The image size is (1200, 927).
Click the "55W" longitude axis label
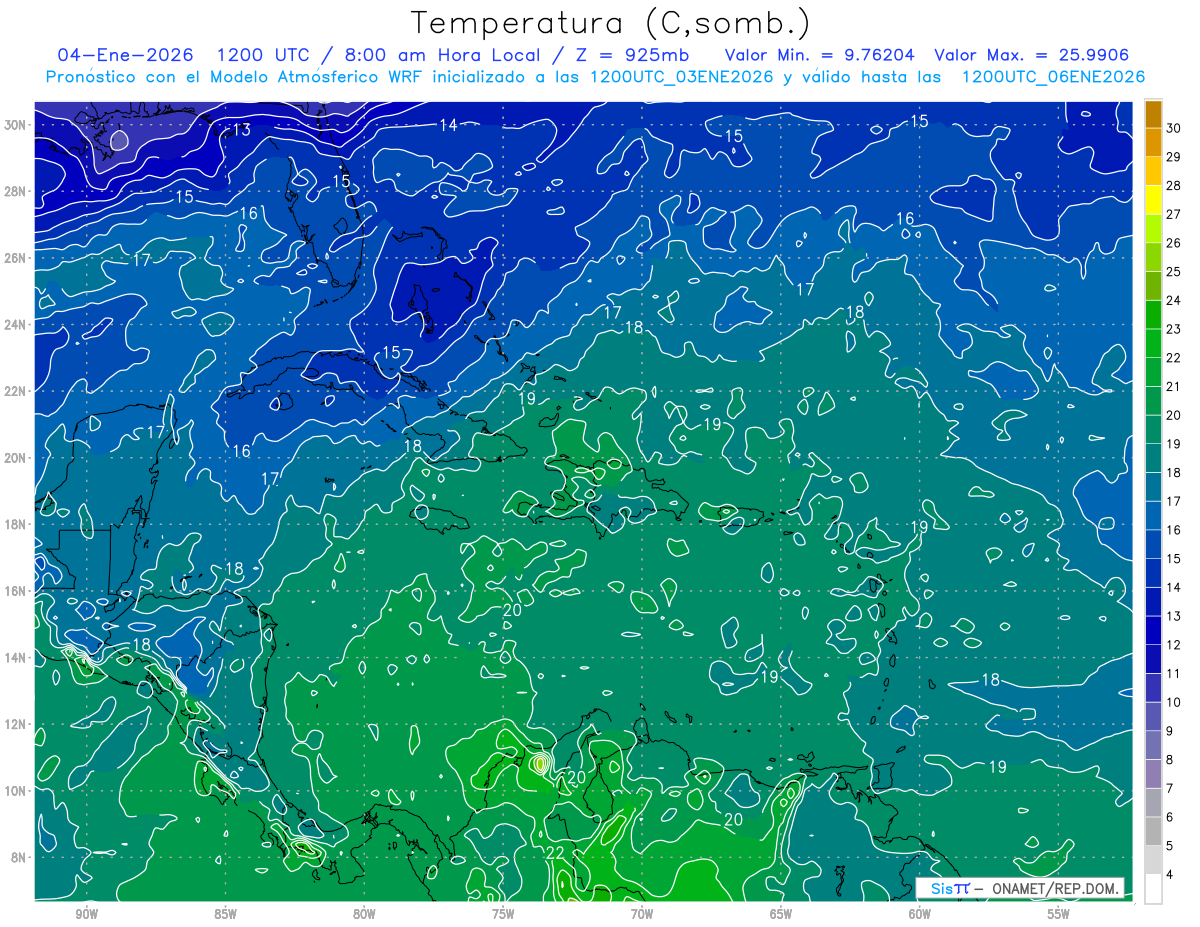pos(1059,914)
